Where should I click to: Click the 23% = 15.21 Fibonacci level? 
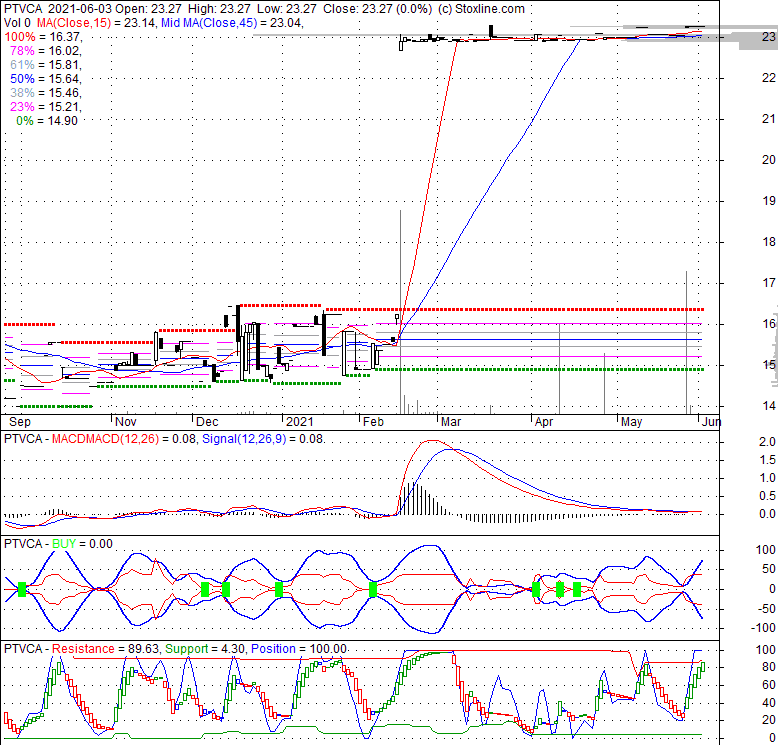point(45,106)
